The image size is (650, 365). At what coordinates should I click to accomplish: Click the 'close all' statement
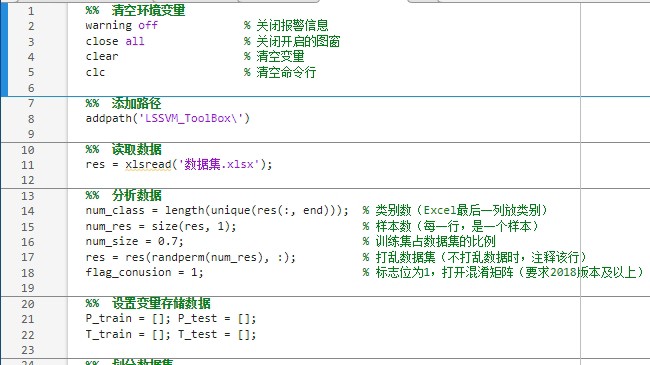point(115,41)
